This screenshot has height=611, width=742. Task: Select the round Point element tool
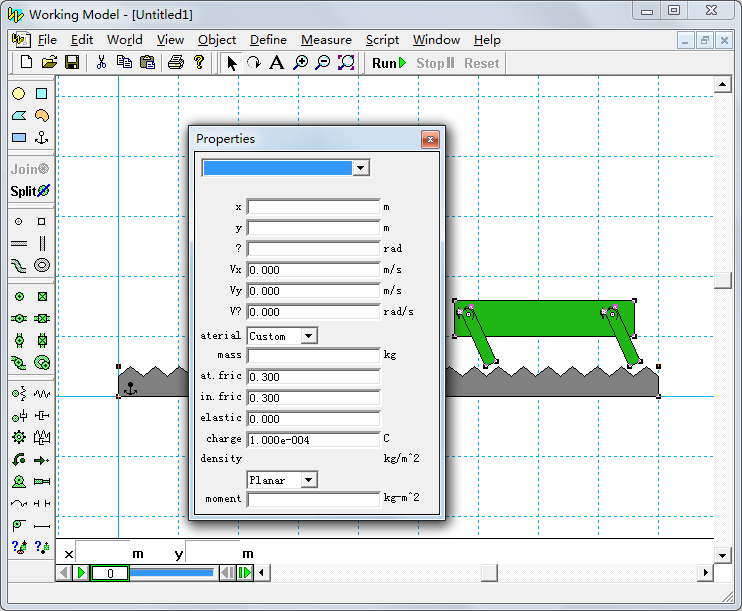click(x=18, y=221)
